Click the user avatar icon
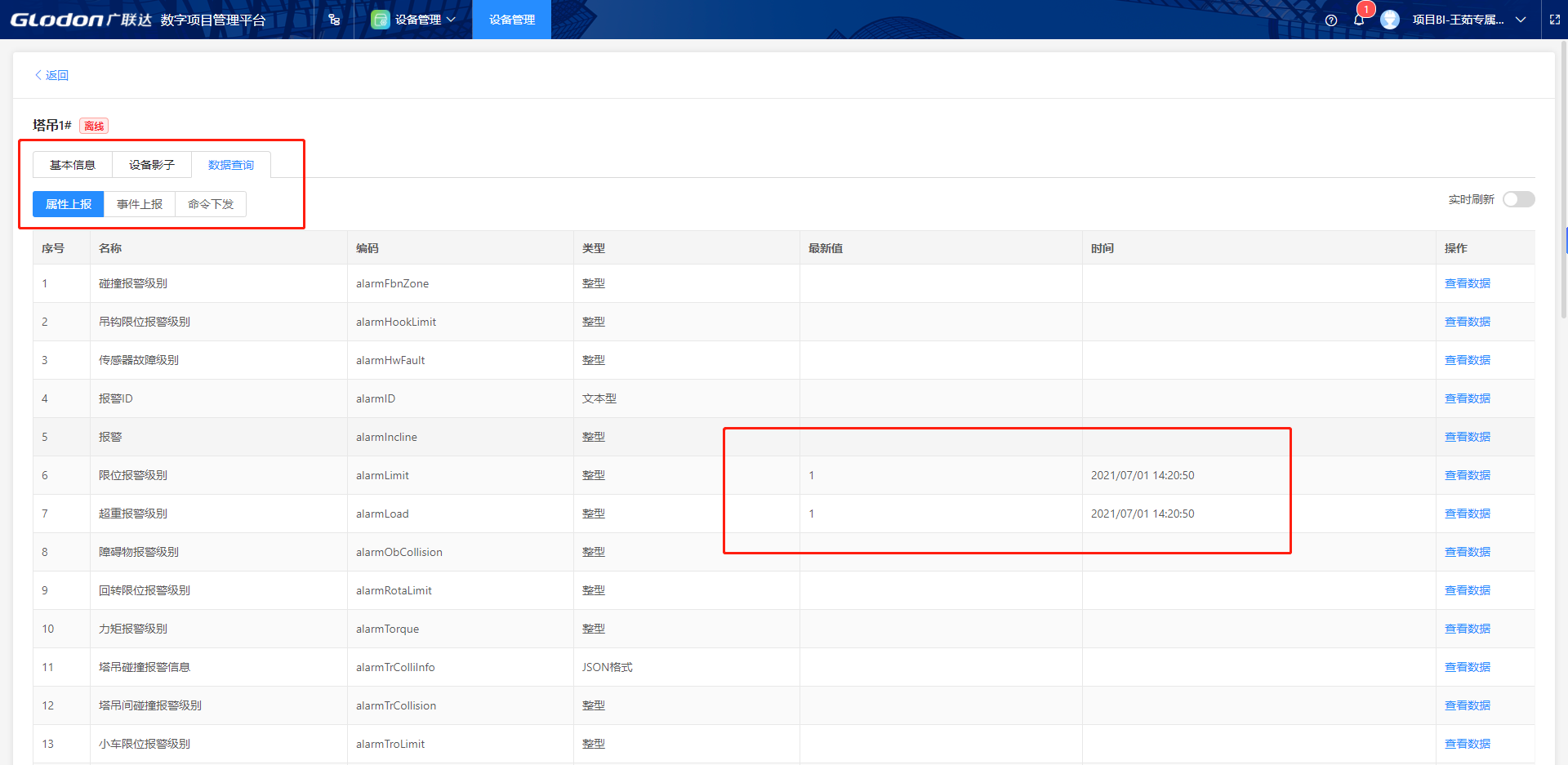Viewport: 1568px width, 765px height. click(x=1390, y=20)
